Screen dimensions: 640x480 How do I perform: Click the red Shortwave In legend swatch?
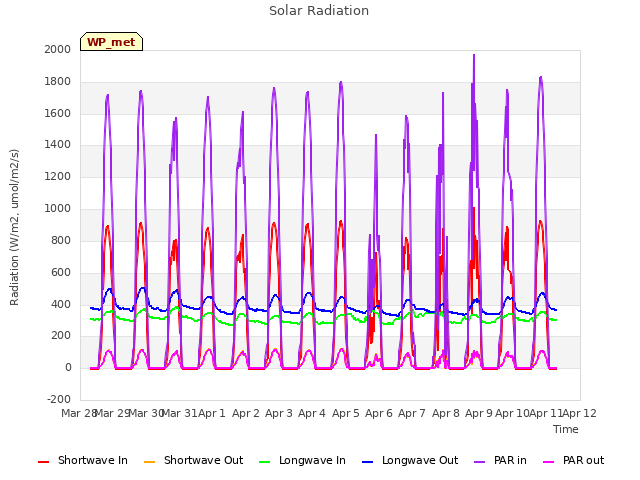tap(43, 462)
